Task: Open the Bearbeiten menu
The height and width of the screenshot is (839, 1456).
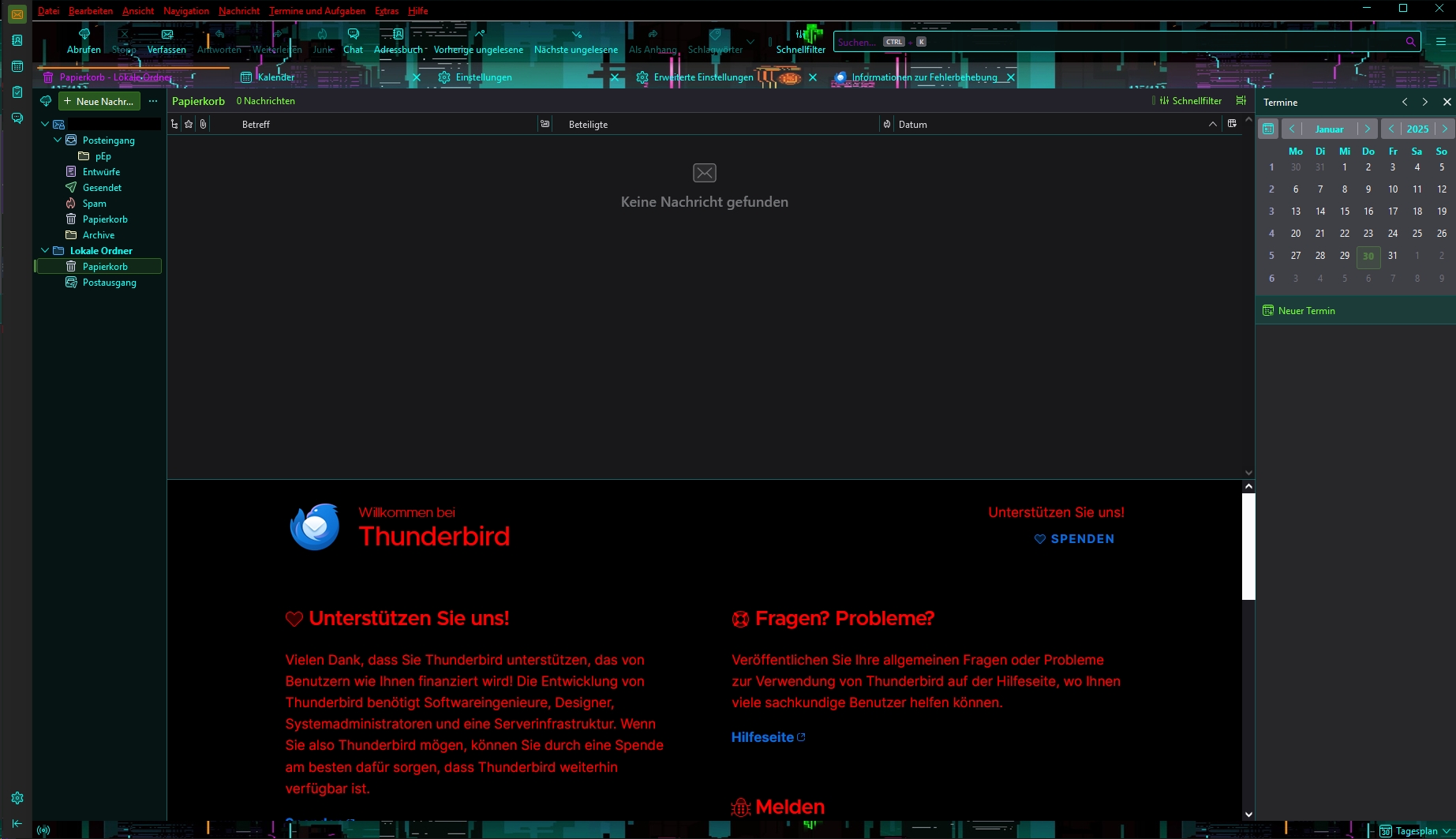Action: pyautogui.click(x=91, y=11)
